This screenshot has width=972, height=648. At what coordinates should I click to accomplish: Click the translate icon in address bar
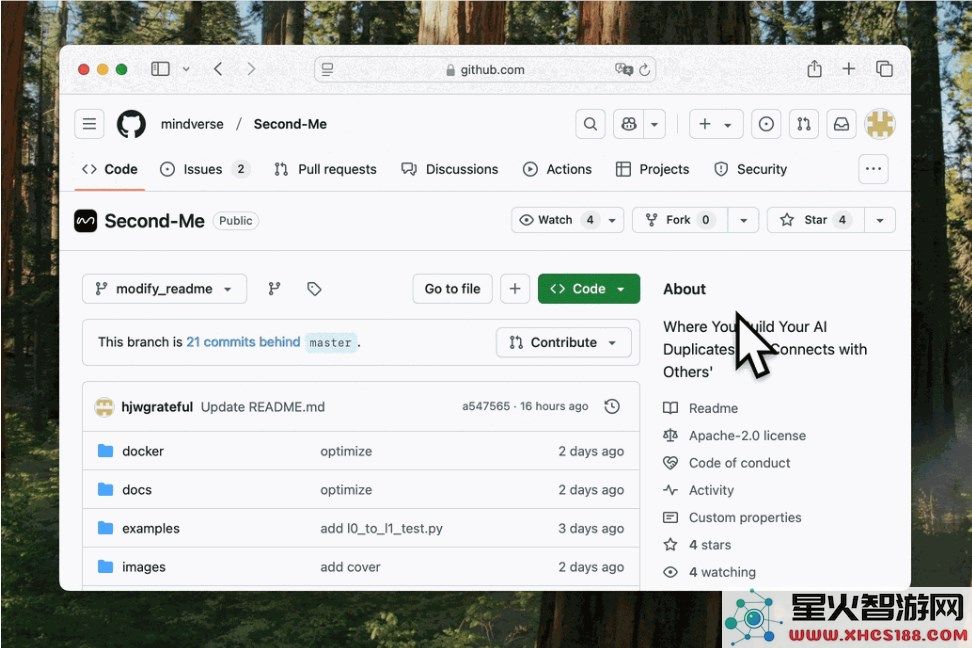click(623, 69)
